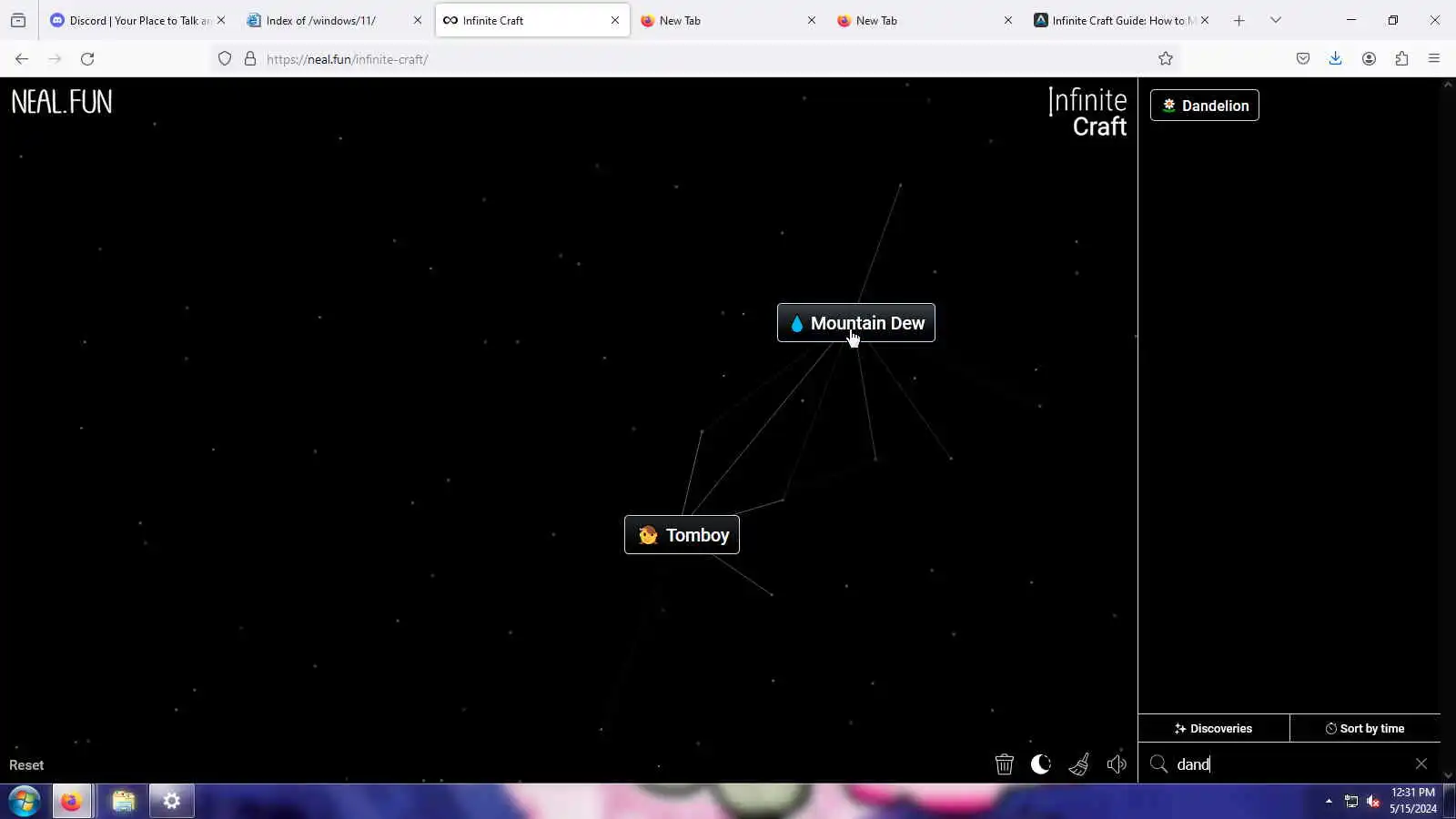View site security lock information

250,59
